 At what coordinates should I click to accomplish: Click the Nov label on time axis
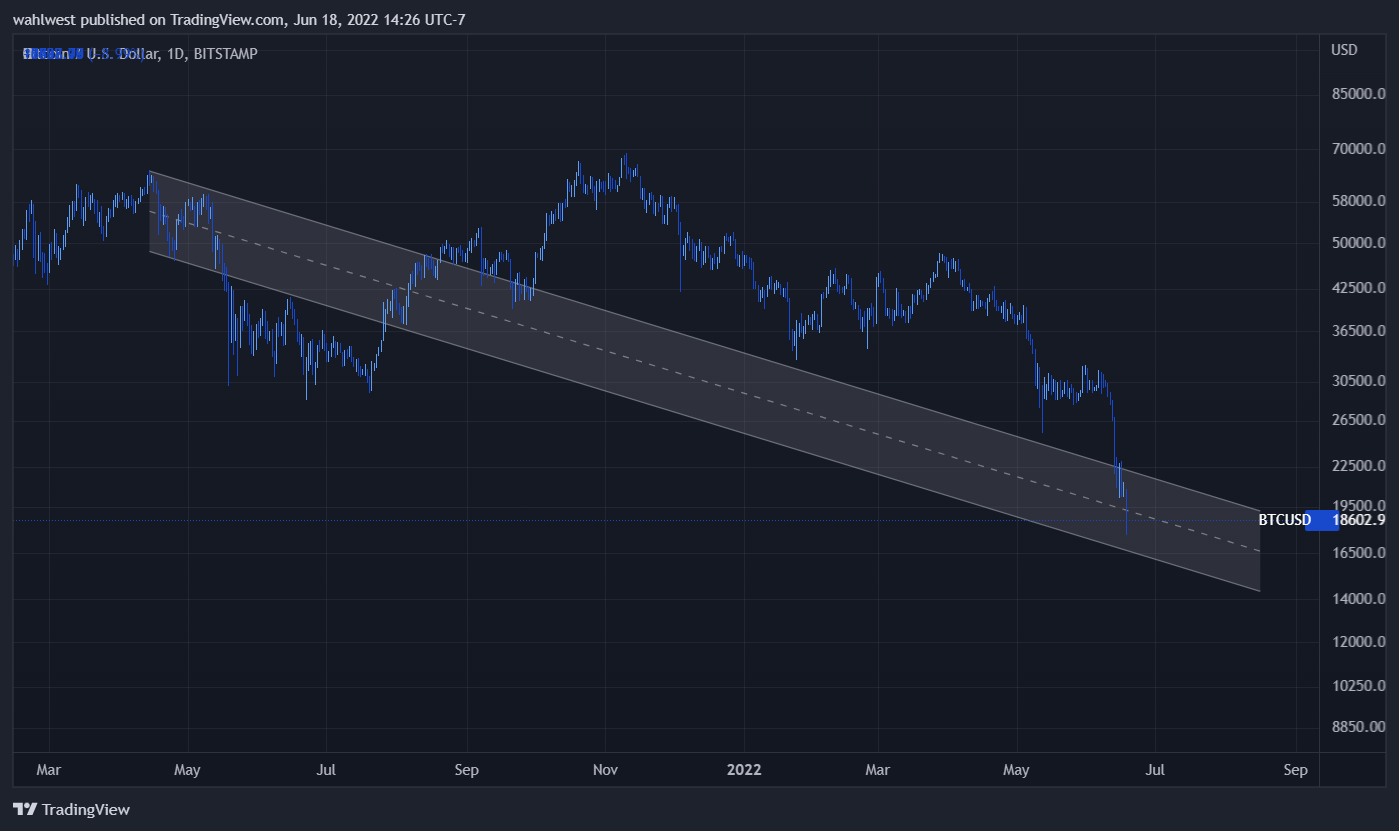coord(605,770)
